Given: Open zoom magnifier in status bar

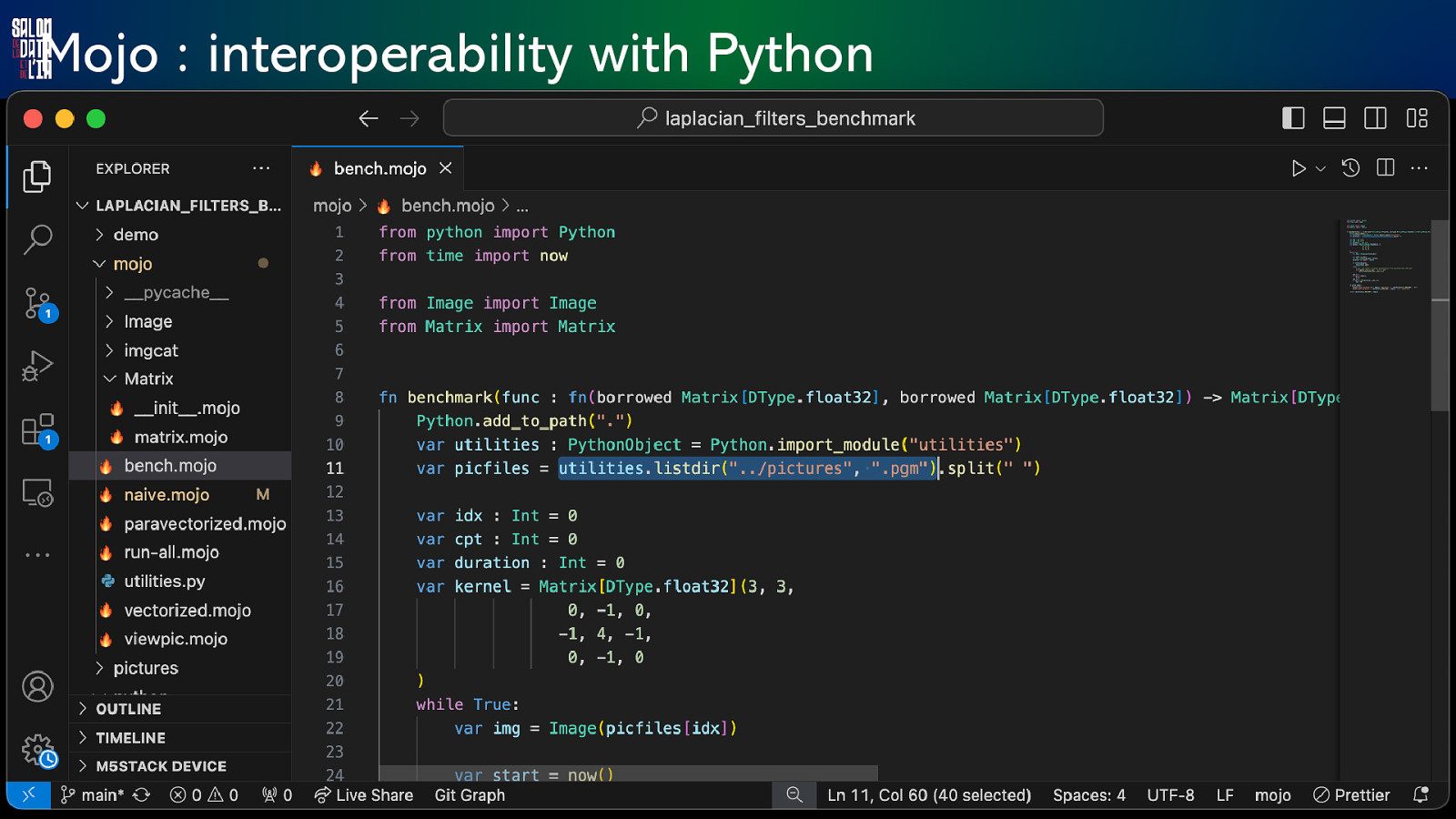Looking at the screenshot, I should click(794, 795).
